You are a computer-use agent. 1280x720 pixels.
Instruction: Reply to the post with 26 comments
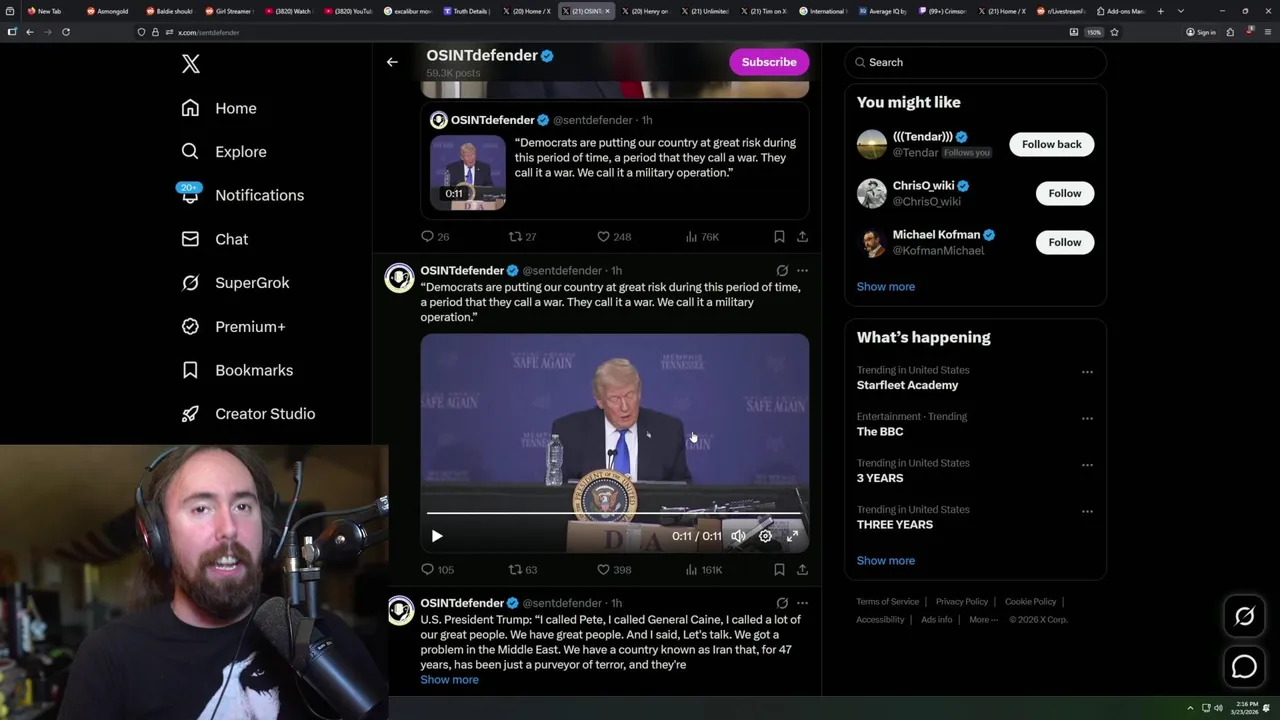[x=435, y=237]
